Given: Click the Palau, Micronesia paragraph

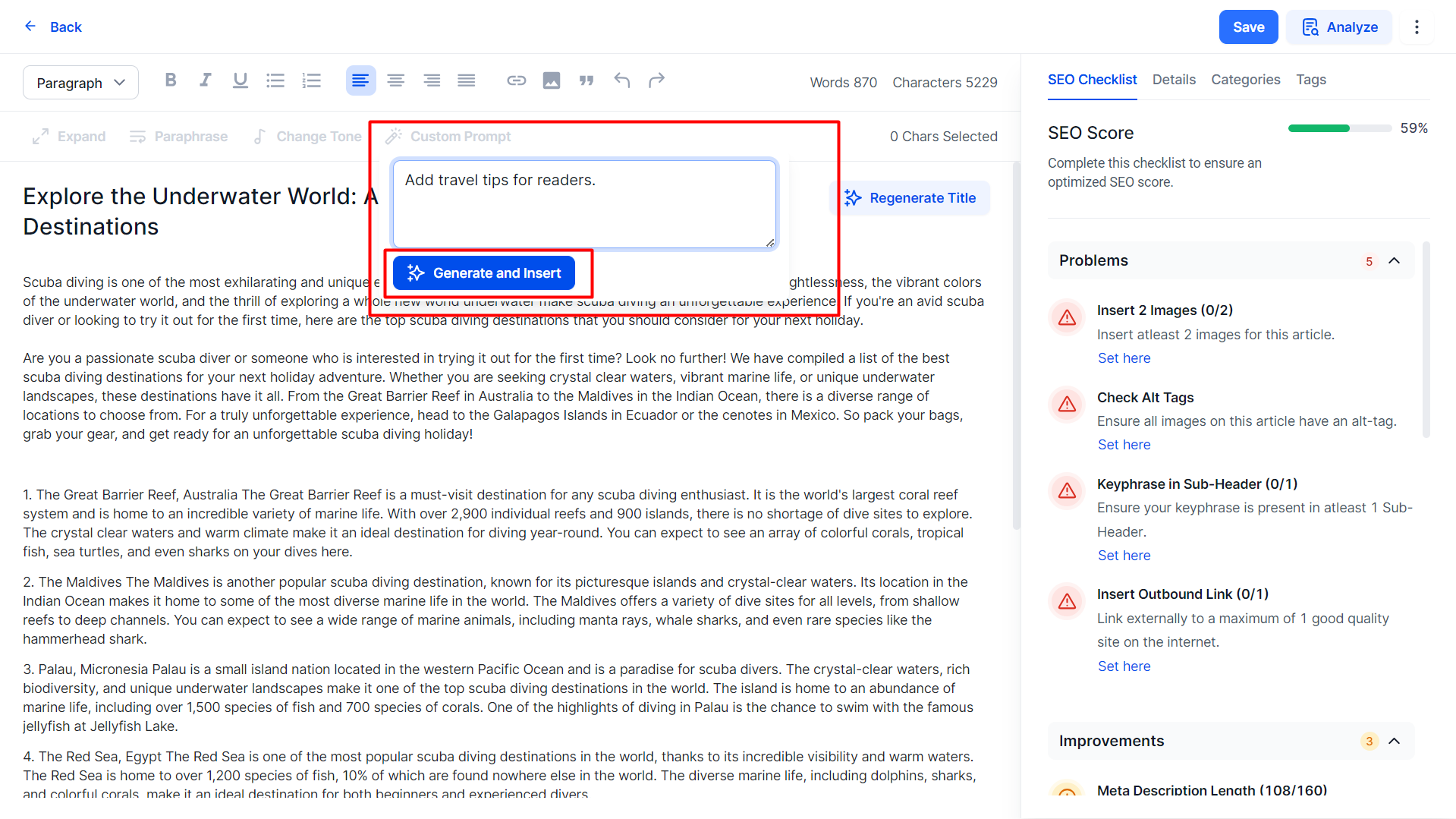Looking at the screenshot, I should [x=499, y=698].
